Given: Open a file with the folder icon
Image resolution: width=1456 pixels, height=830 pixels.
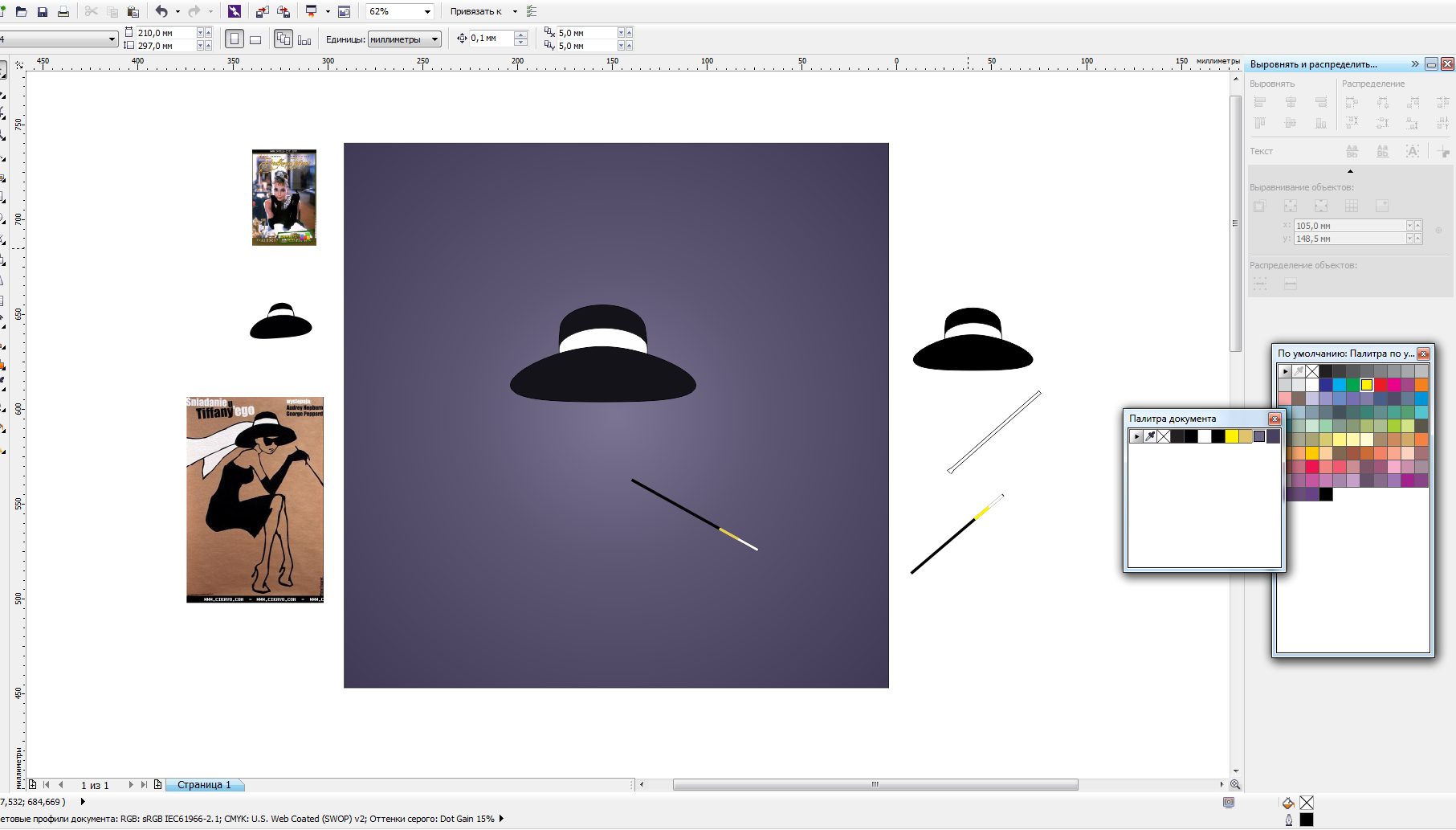Looking at the screenshot, I should point(21,11).
